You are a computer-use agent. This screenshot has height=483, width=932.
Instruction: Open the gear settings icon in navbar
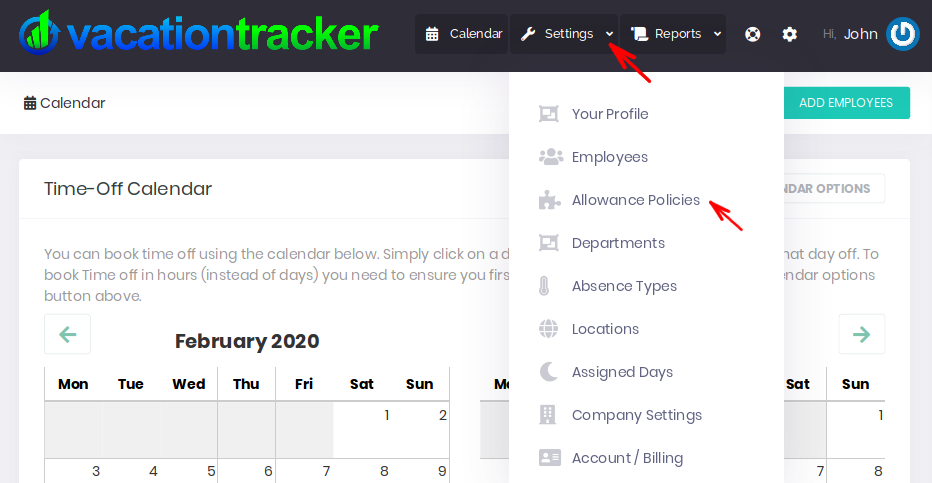pos(790,34)
